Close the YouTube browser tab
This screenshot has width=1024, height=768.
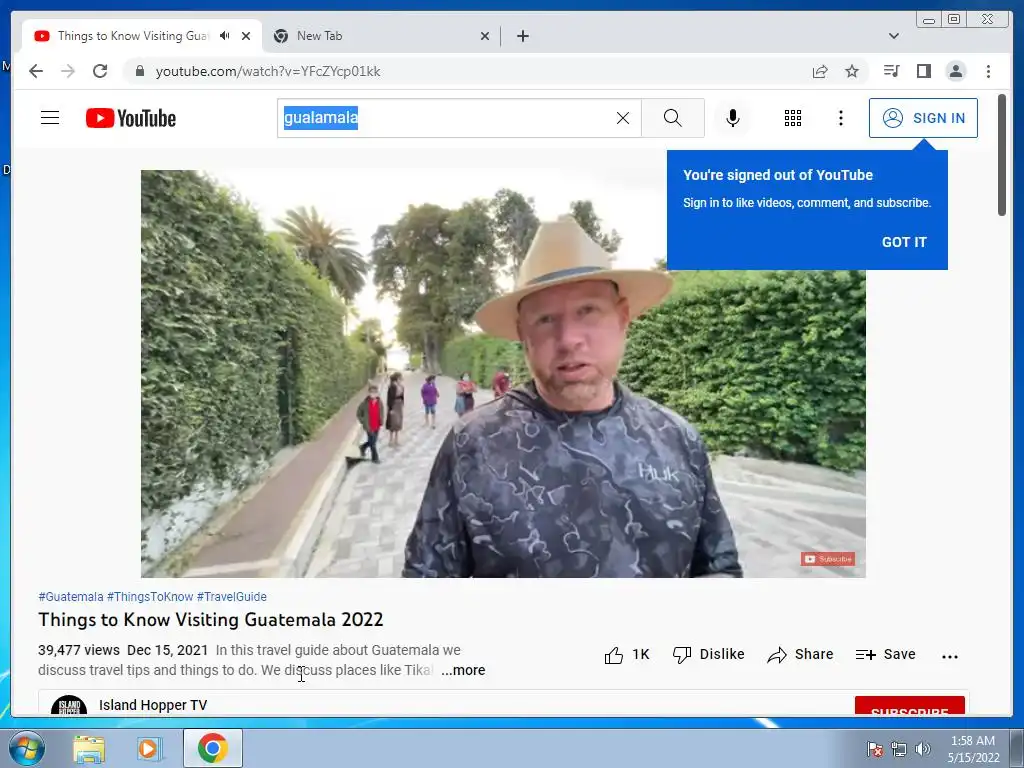pyautogui.click(x=246, y=36)
